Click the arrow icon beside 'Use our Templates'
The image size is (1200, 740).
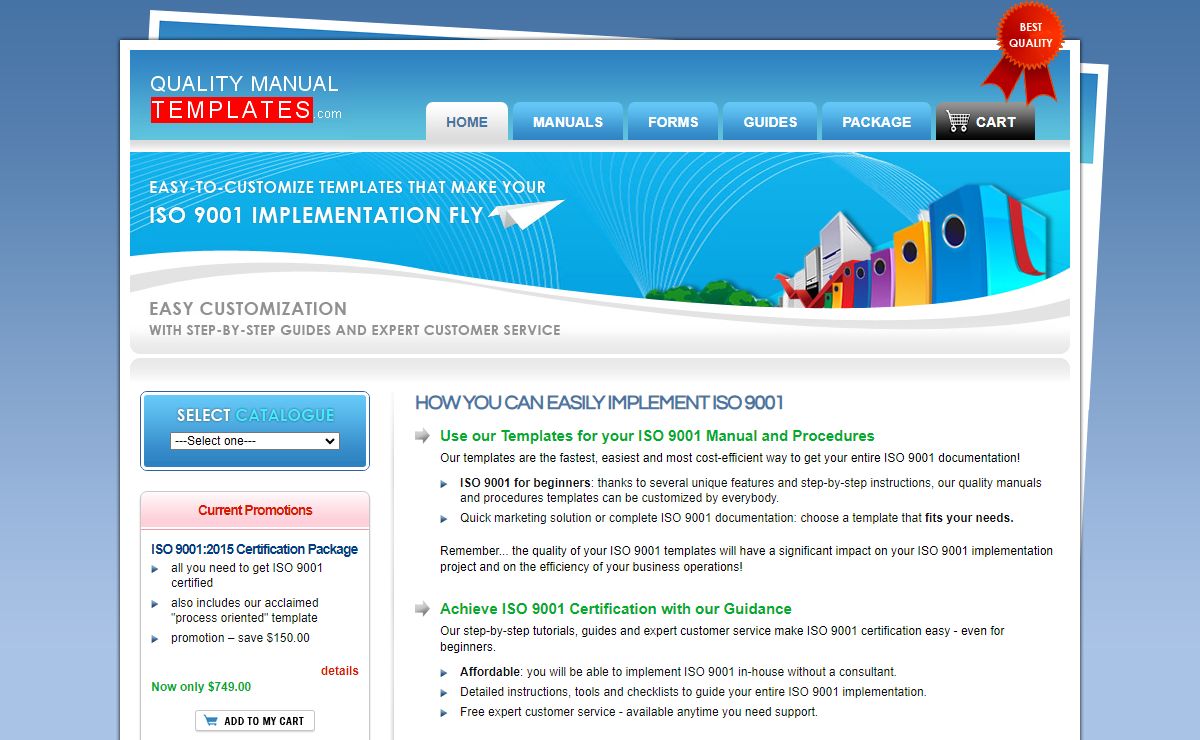pyautogui.click(x=423, y=436)
